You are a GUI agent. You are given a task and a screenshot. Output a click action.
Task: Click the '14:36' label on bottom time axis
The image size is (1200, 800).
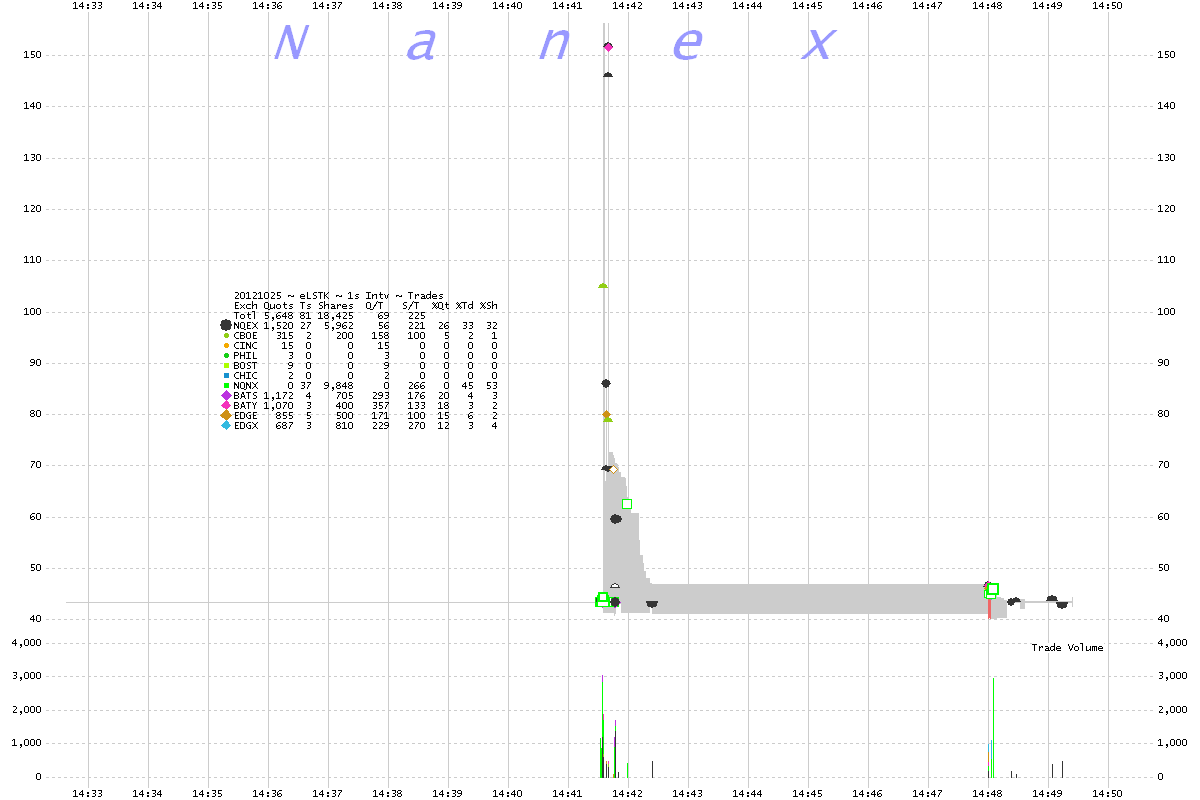268,792
